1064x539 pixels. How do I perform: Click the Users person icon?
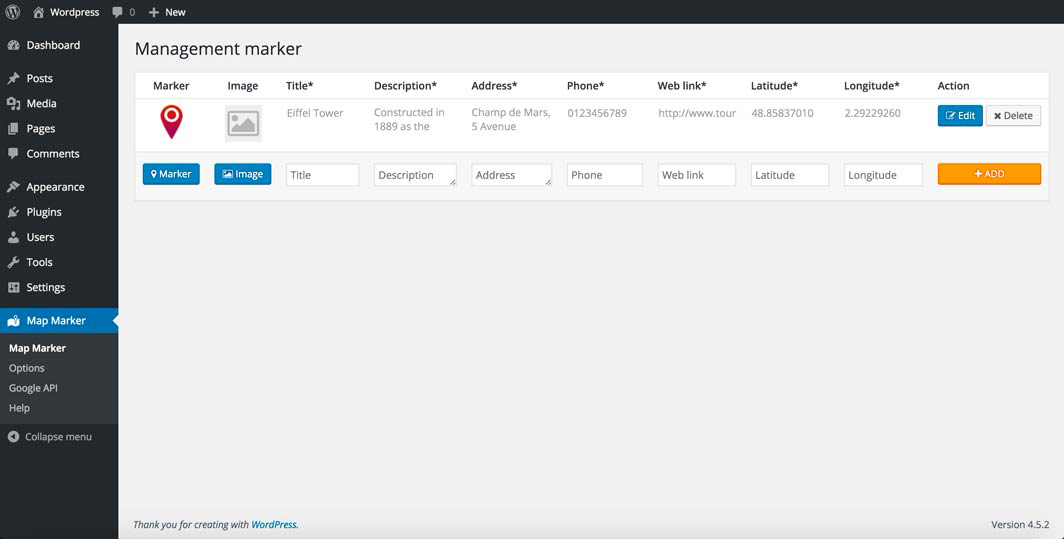pyautogui.click(x=14, y=238)
